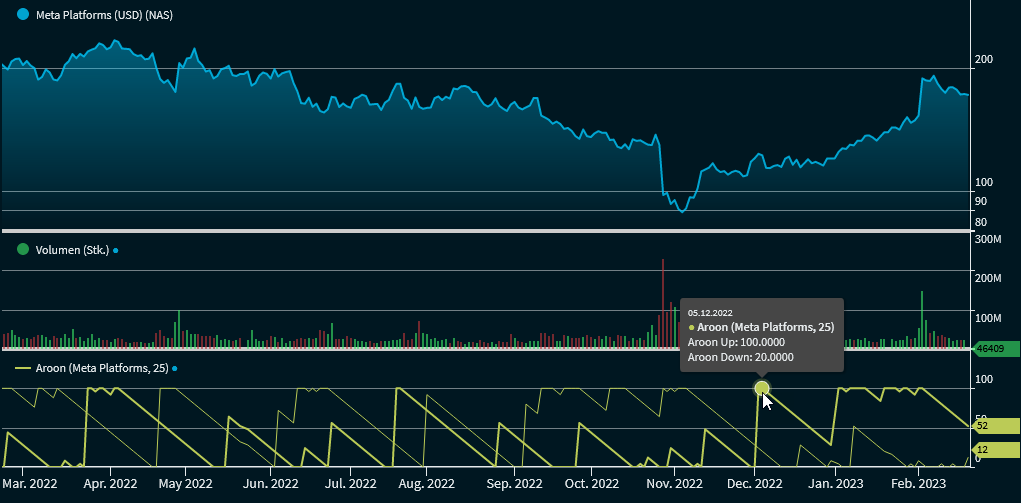Click the blue Meta Platforms legend dot
Viewport: 1021px width, 503px height.
[x=23, y=15]
